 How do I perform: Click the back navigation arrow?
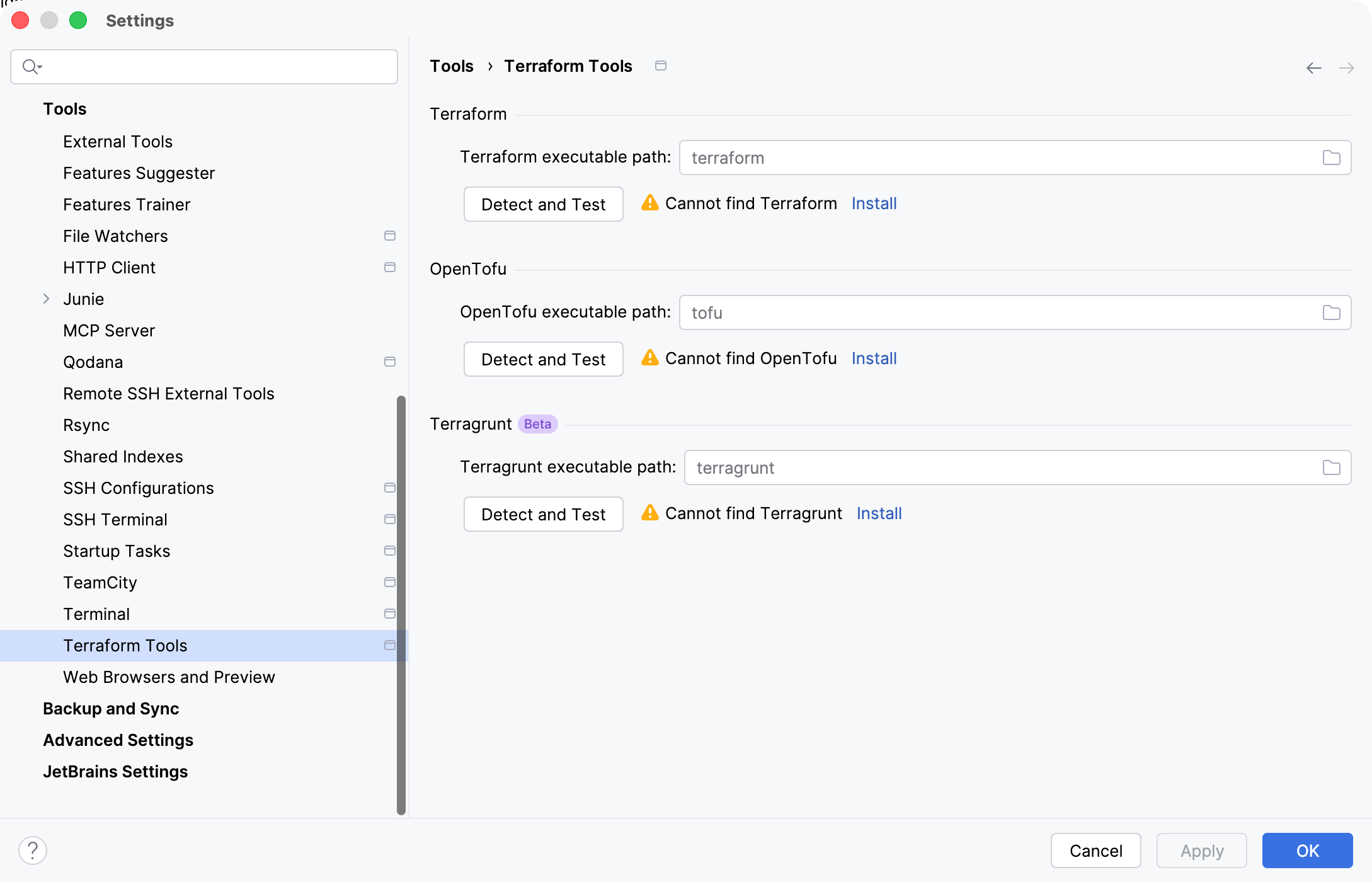pyautogui.click(x=1314, y=67)
